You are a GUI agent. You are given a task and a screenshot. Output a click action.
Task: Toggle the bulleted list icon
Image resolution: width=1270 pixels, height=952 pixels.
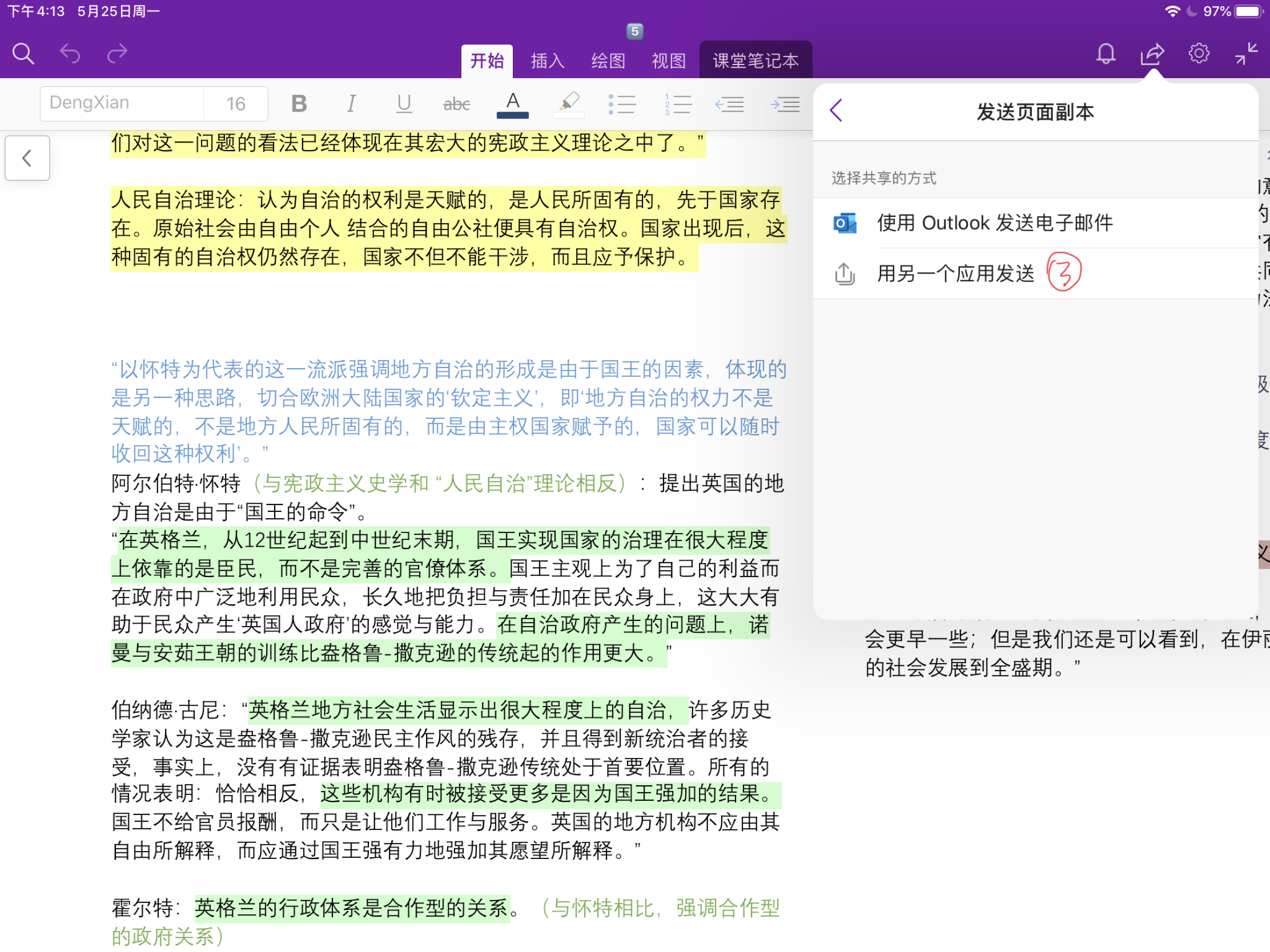pyautogui.click(x=622, y=102)
